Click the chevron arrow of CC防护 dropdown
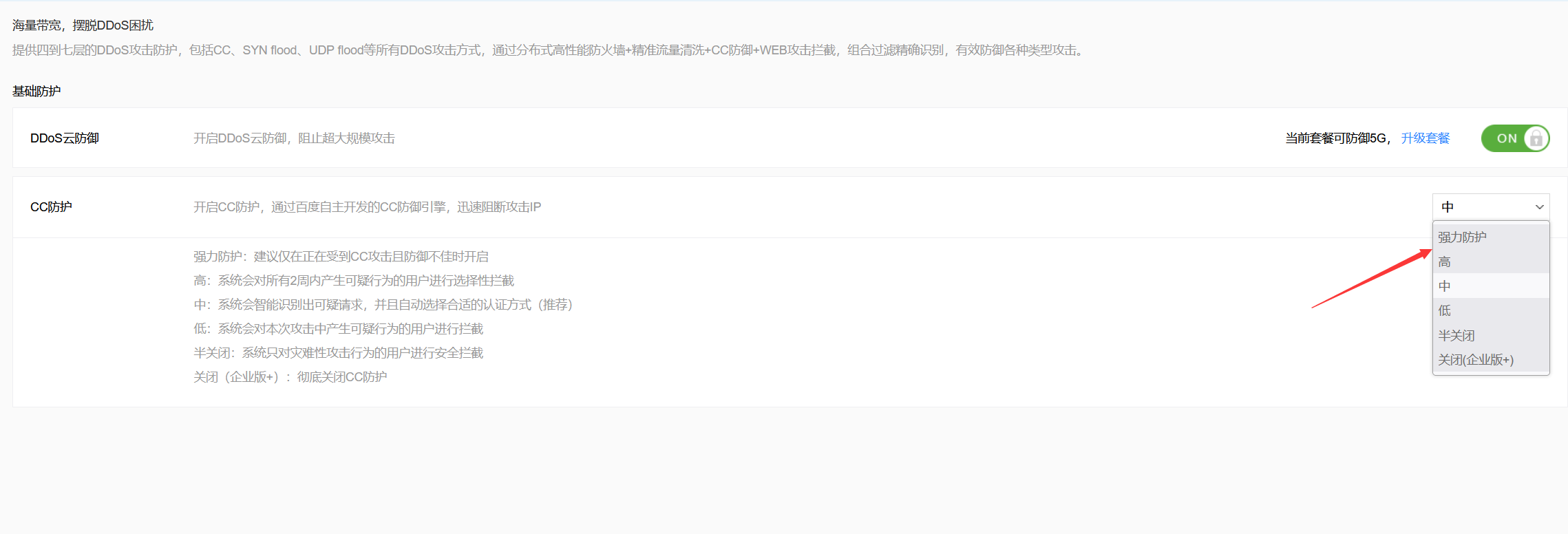Image resolution: width=1568 pixels, height=534 pixels. point(1540,207)
